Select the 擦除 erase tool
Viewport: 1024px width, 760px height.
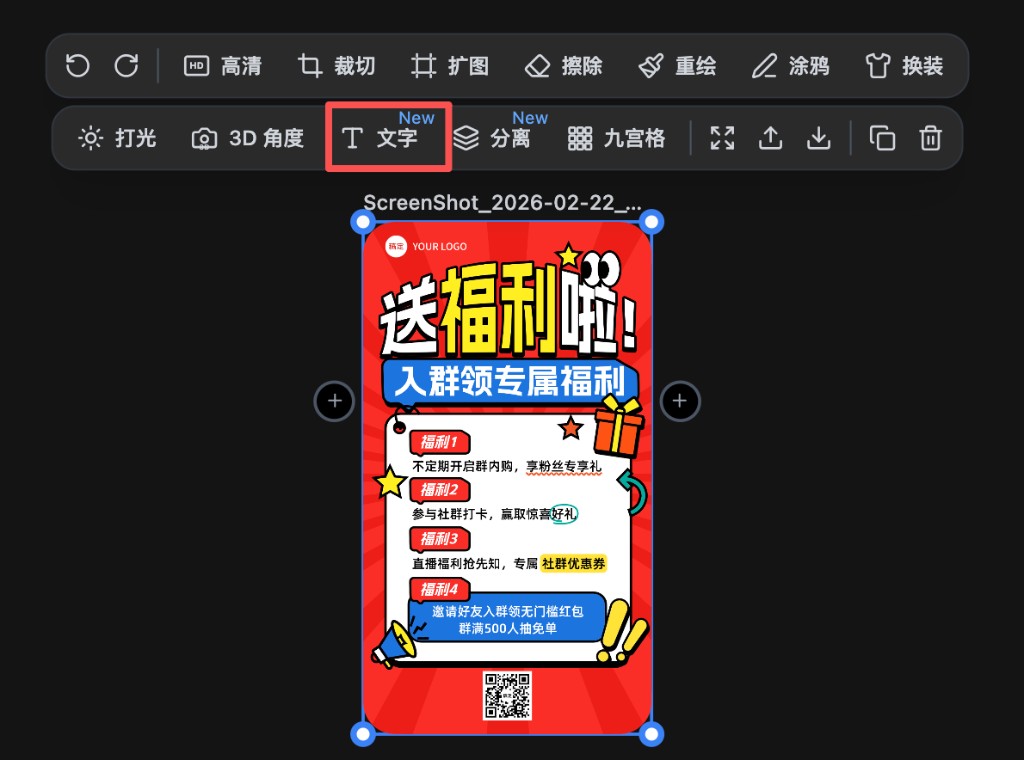point(564,65)
